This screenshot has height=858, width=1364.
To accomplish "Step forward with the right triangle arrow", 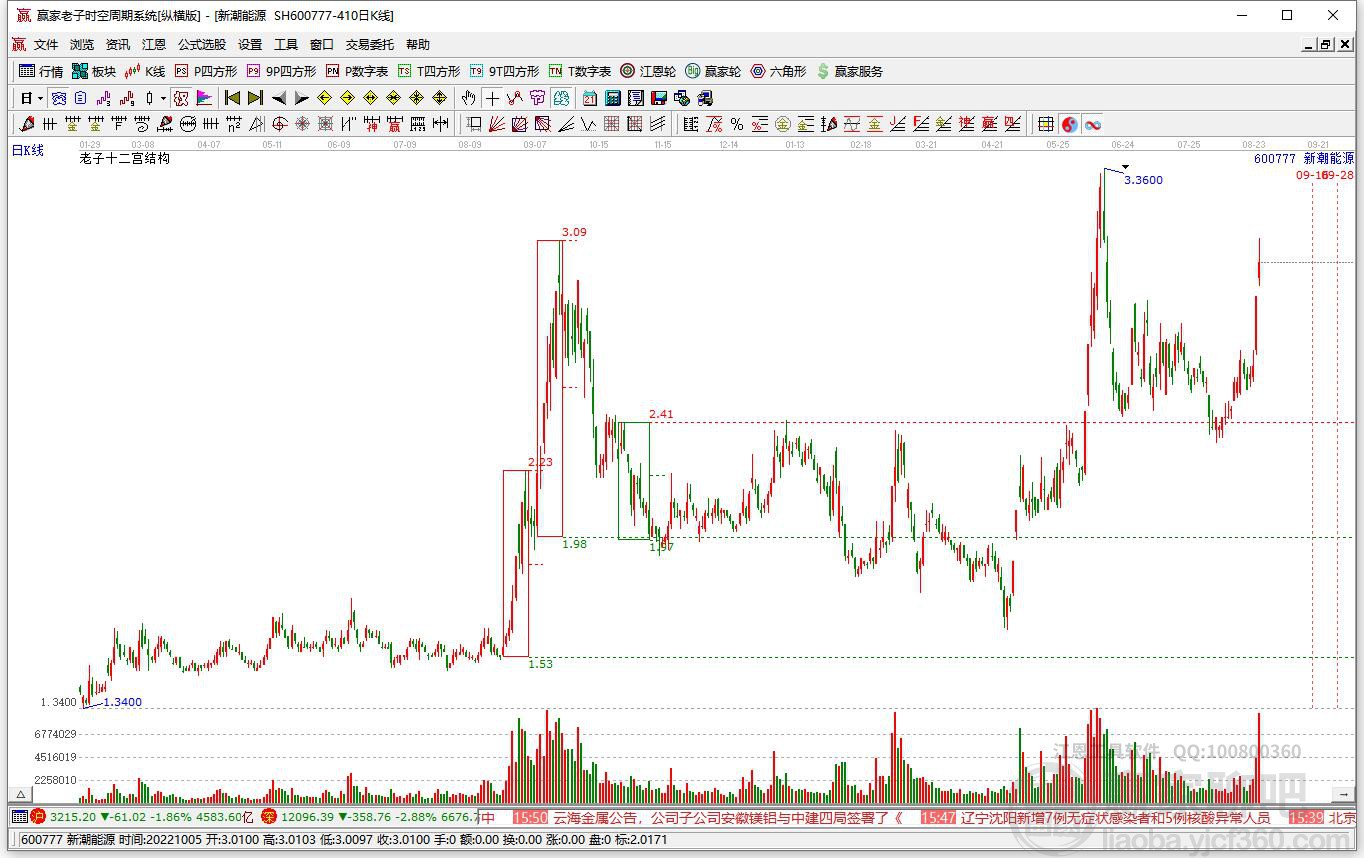I will point(301,98).
